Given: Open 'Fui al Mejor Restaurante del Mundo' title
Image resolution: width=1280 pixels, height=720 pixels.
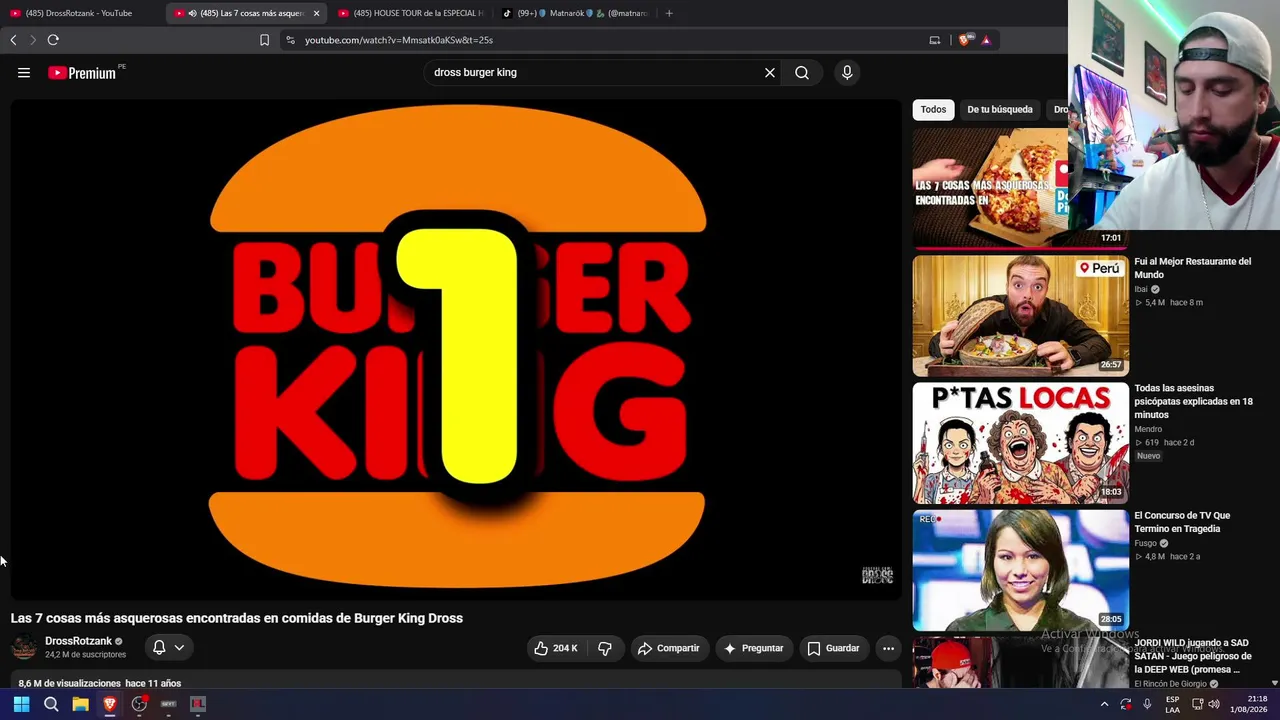Looking at the screenshot, I should 1192,268.
